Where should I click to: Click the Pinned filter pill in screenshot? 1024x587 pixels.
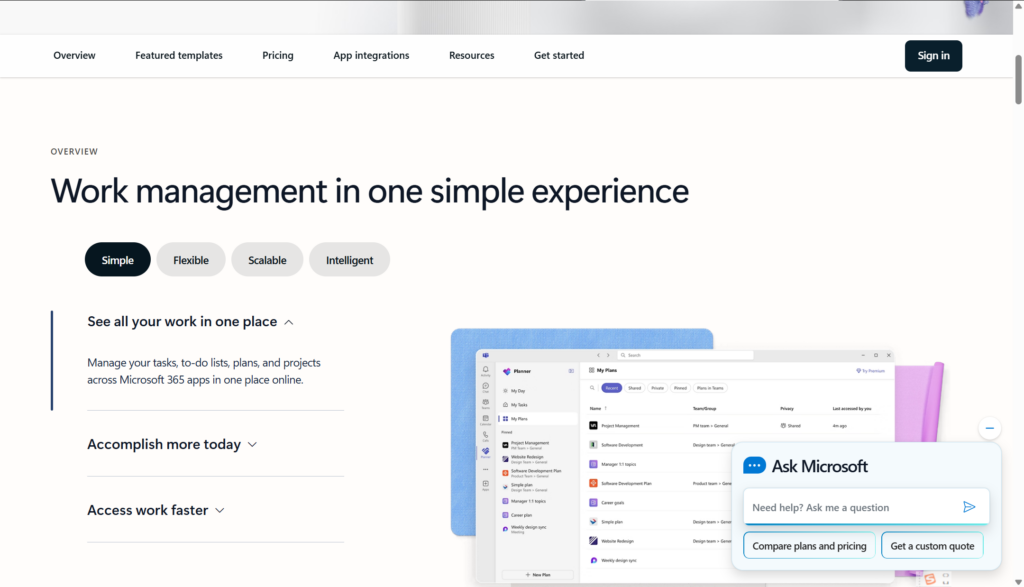pos(680,388)
